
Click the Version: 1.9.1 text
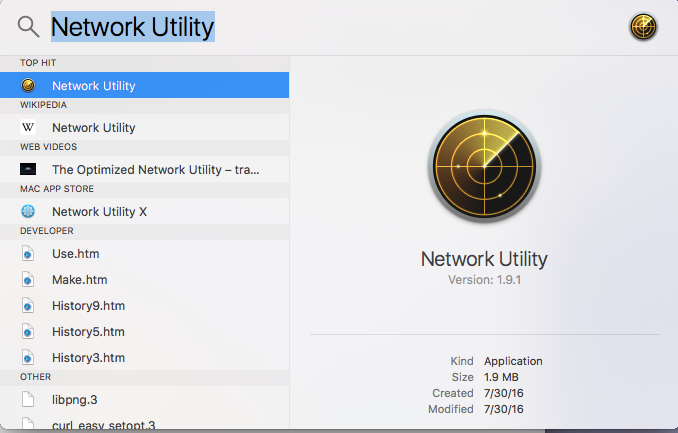pyautogui.click(x=484, y=280)
